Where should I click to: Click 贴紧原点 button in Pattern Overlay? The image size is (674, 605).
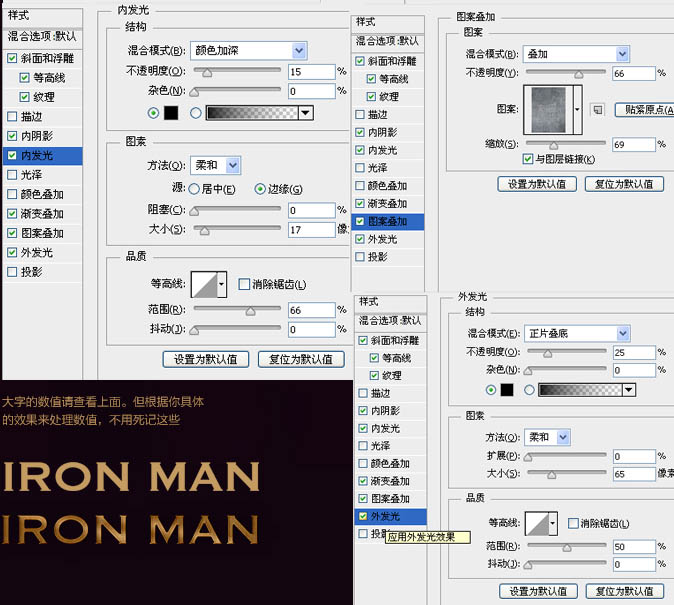coord(645,110)
